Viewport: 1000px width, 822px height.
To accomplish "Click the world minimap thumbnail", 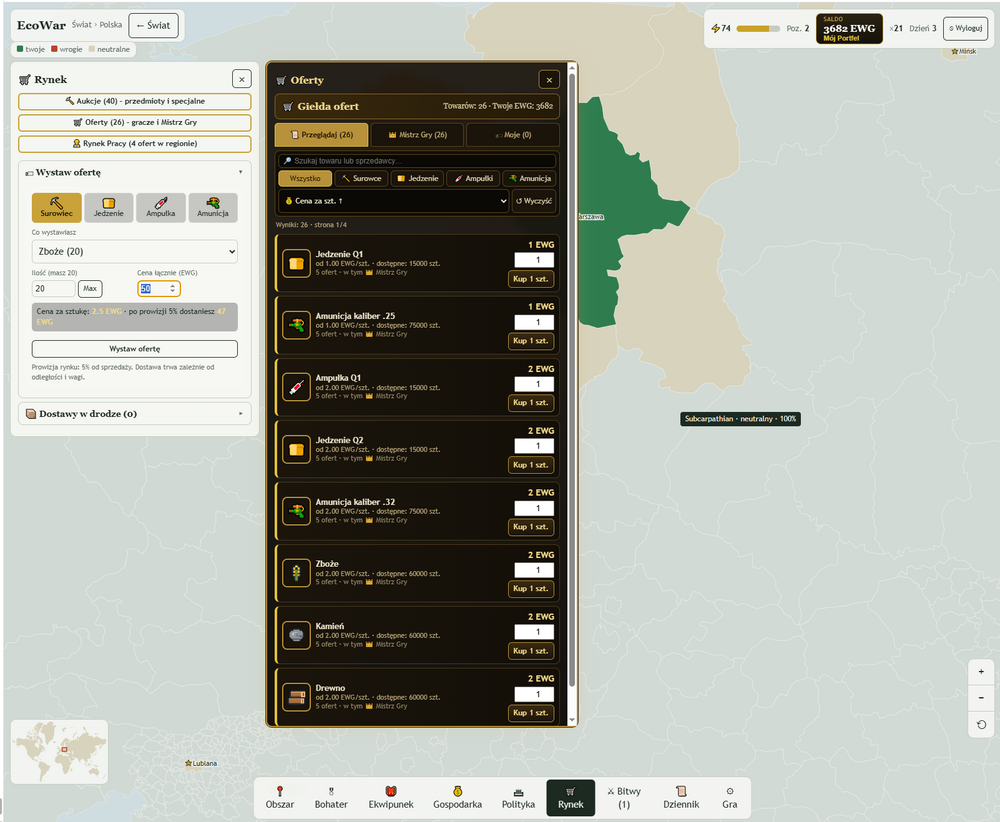I will coord(59,752).
